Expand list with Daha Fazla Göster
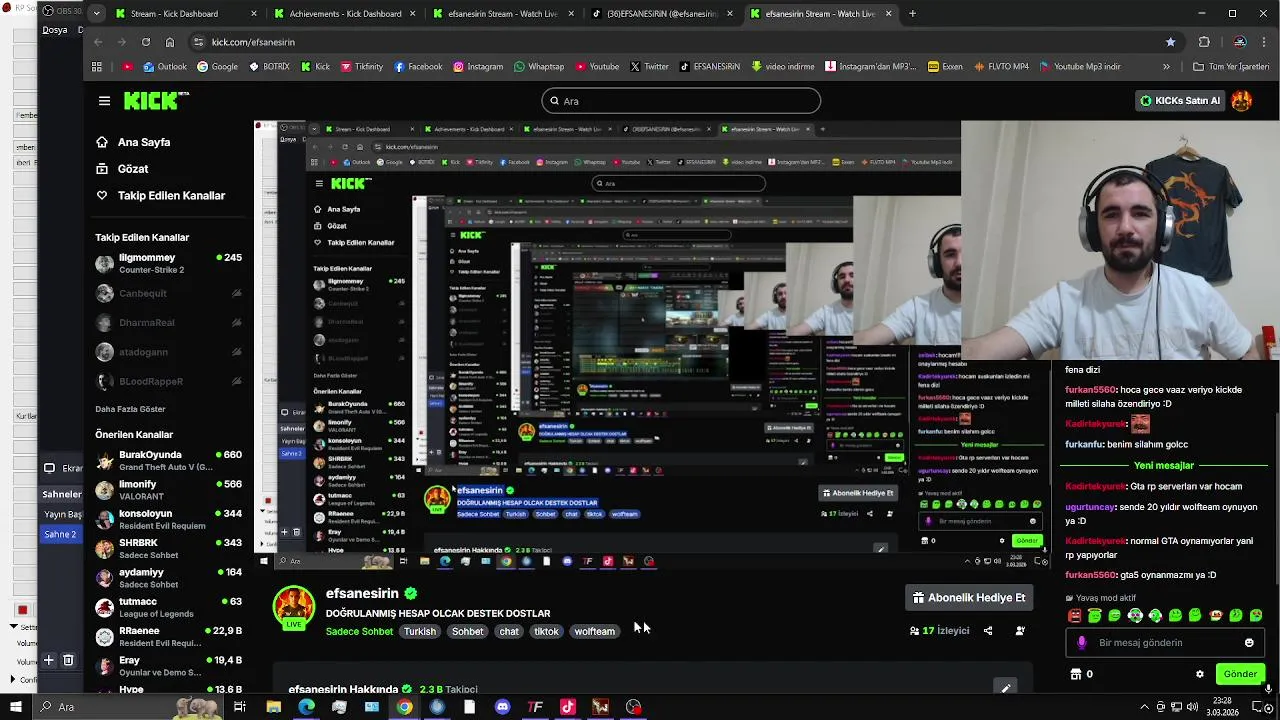This screenshot has width=1280, height=720. coord(130,409)
